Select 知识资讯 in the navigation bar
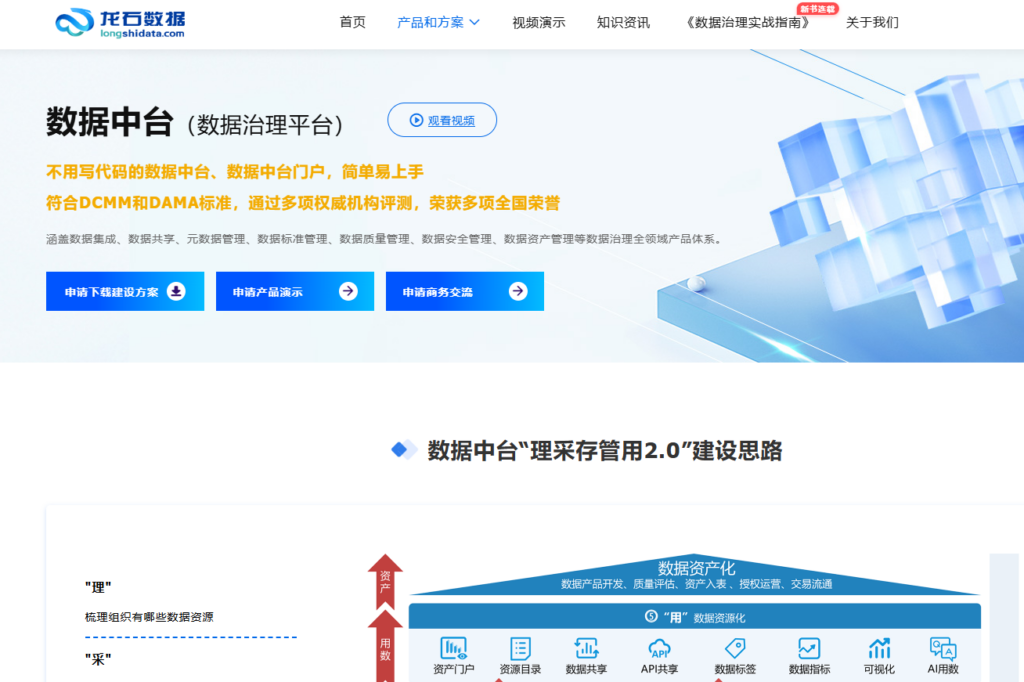Image resolution: width=1024 pixels, height=682 pixels. [x=624, y=21]
